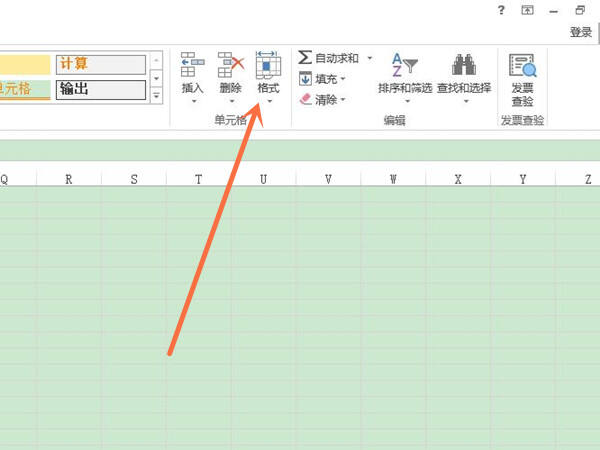Expand the cell styles gallery more button
The image size is (600, 450).
tap(157, 95)
